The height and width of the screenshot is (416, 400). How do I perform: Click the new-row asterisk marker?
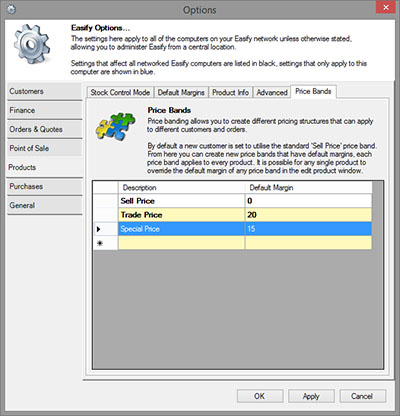[x=99, y=243]
